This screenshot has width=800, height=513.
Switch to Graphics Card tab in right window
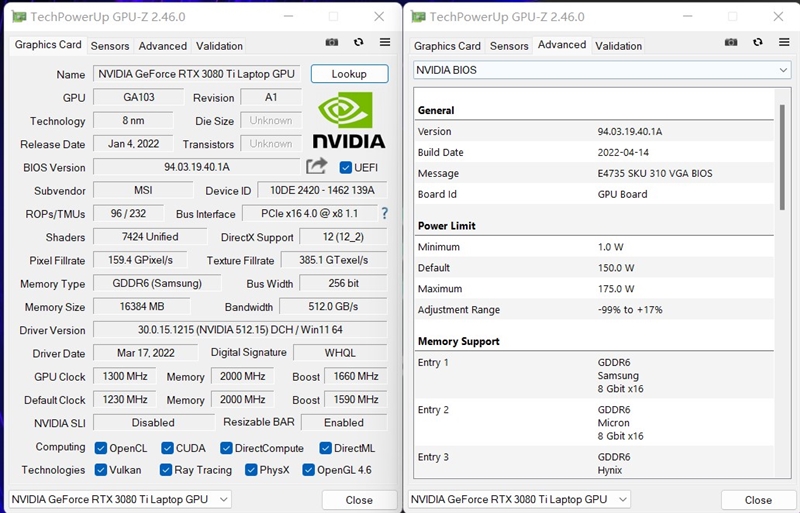447,46
